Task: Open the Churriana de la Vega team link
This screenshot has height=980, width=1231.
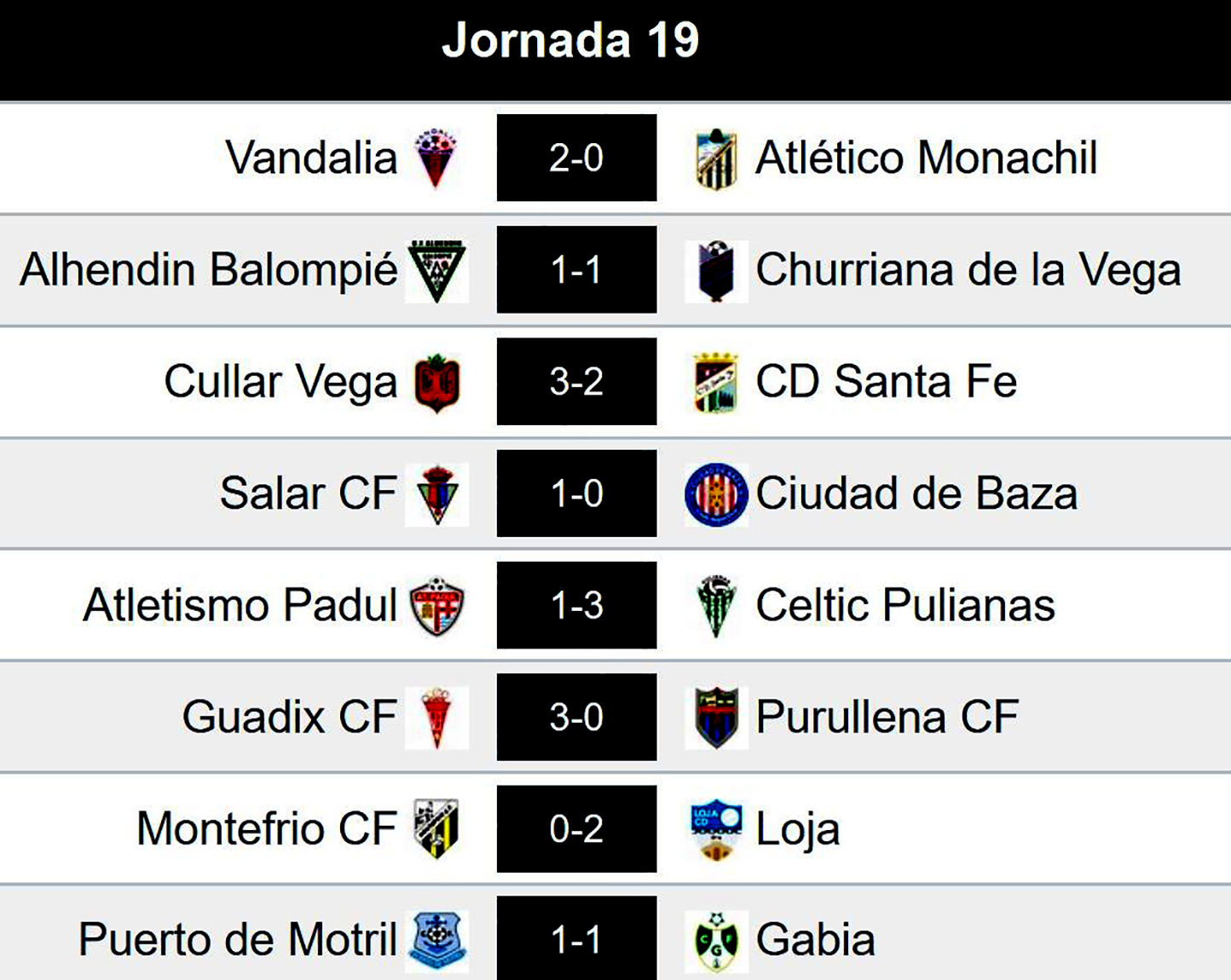Action: click(968, 270)
